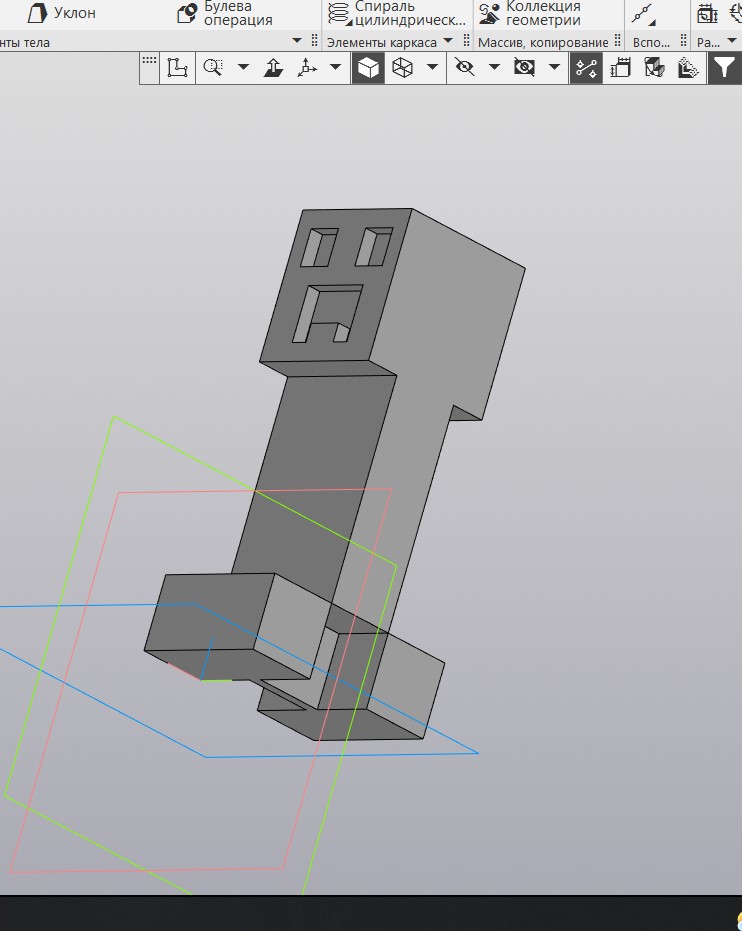Toggle the selection filter funnel

(724, 68)
